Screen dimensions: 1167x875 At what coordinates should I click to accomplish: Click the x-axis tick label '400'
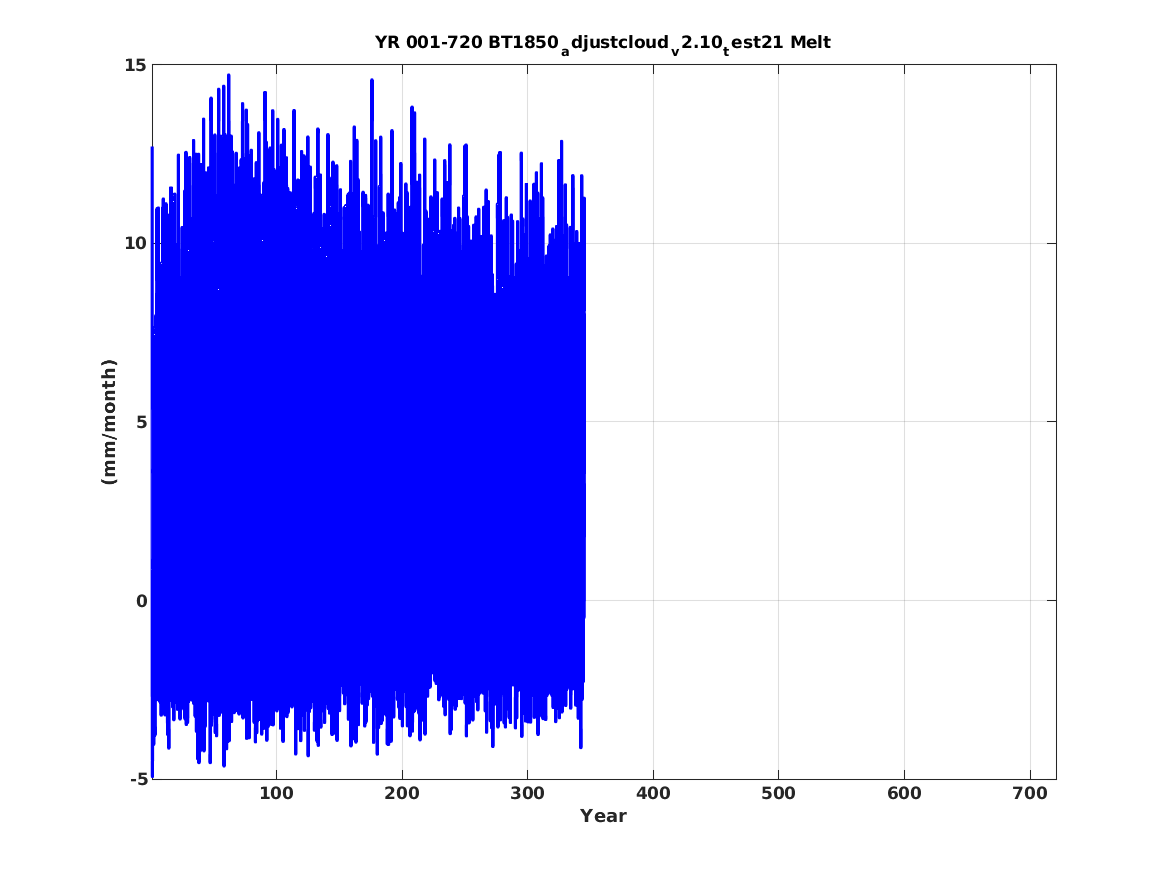click(x=653, y=794)
